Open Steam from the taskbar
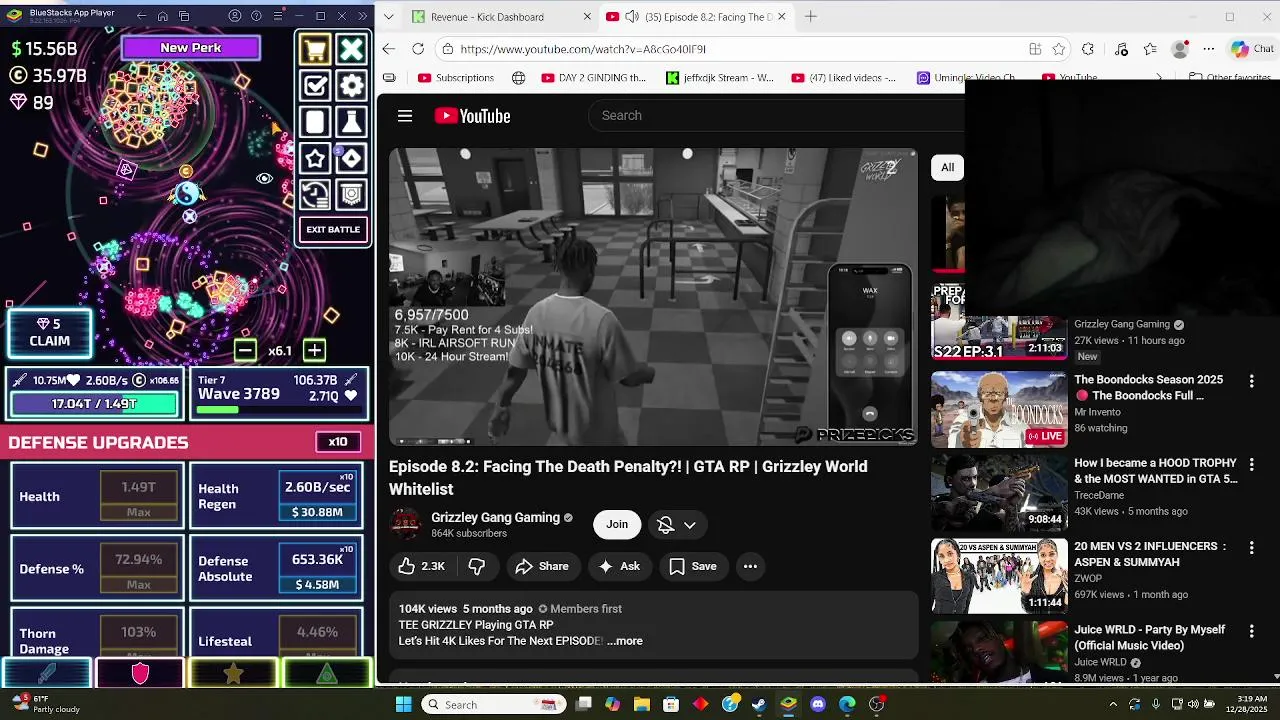1280x720 pixels. (760, 705)
